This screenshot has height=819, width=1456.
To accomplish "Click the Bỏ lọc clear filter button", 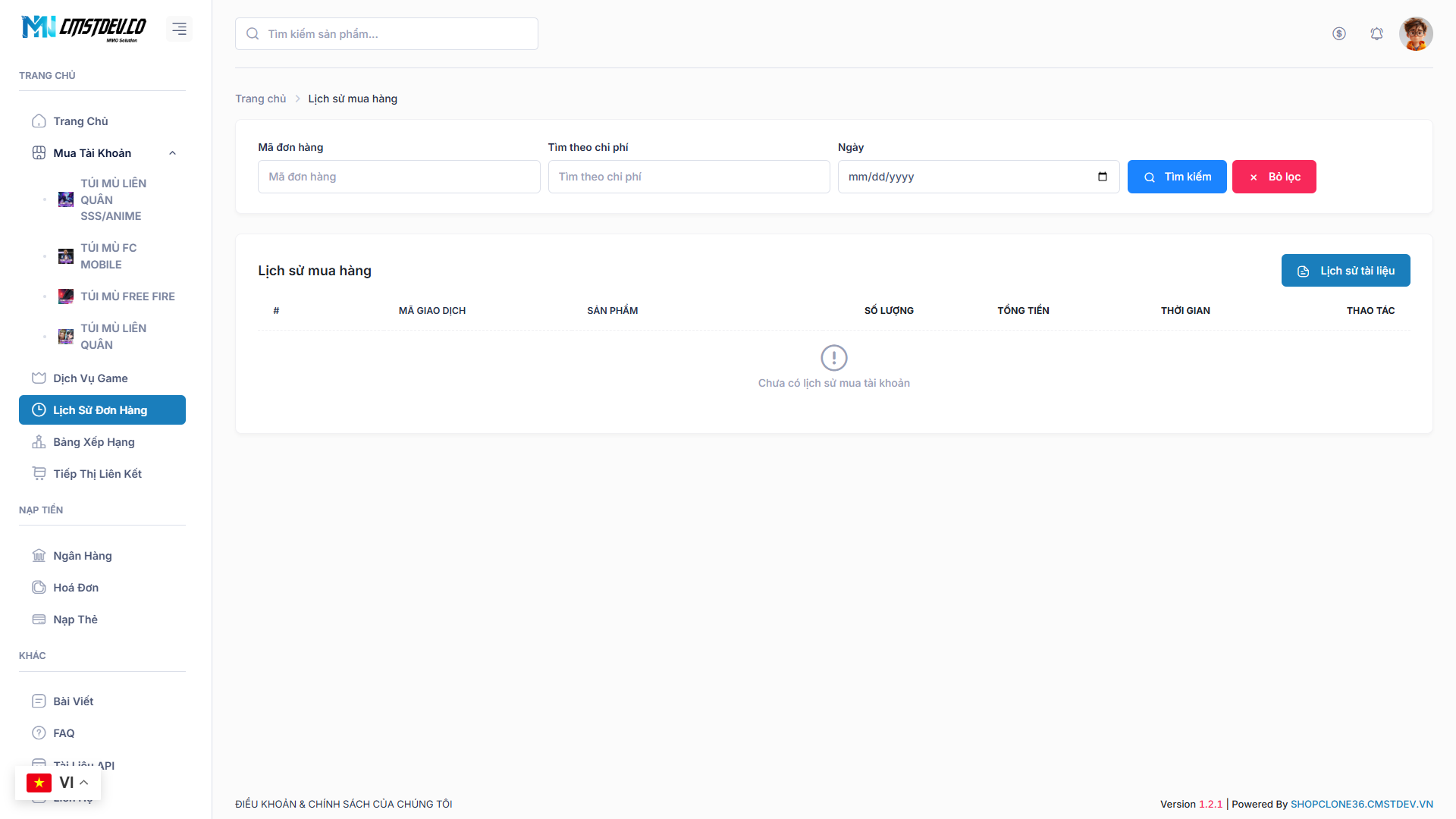I will coord(1273,177).
